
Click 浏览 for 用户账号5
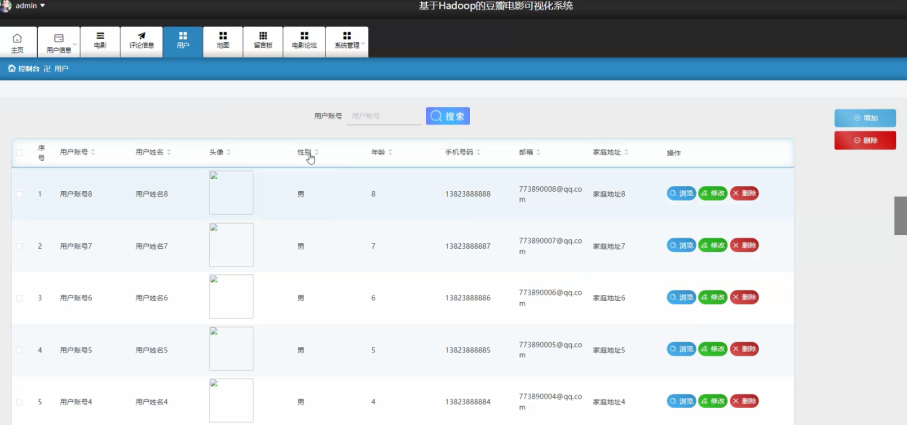coord(681,349)
